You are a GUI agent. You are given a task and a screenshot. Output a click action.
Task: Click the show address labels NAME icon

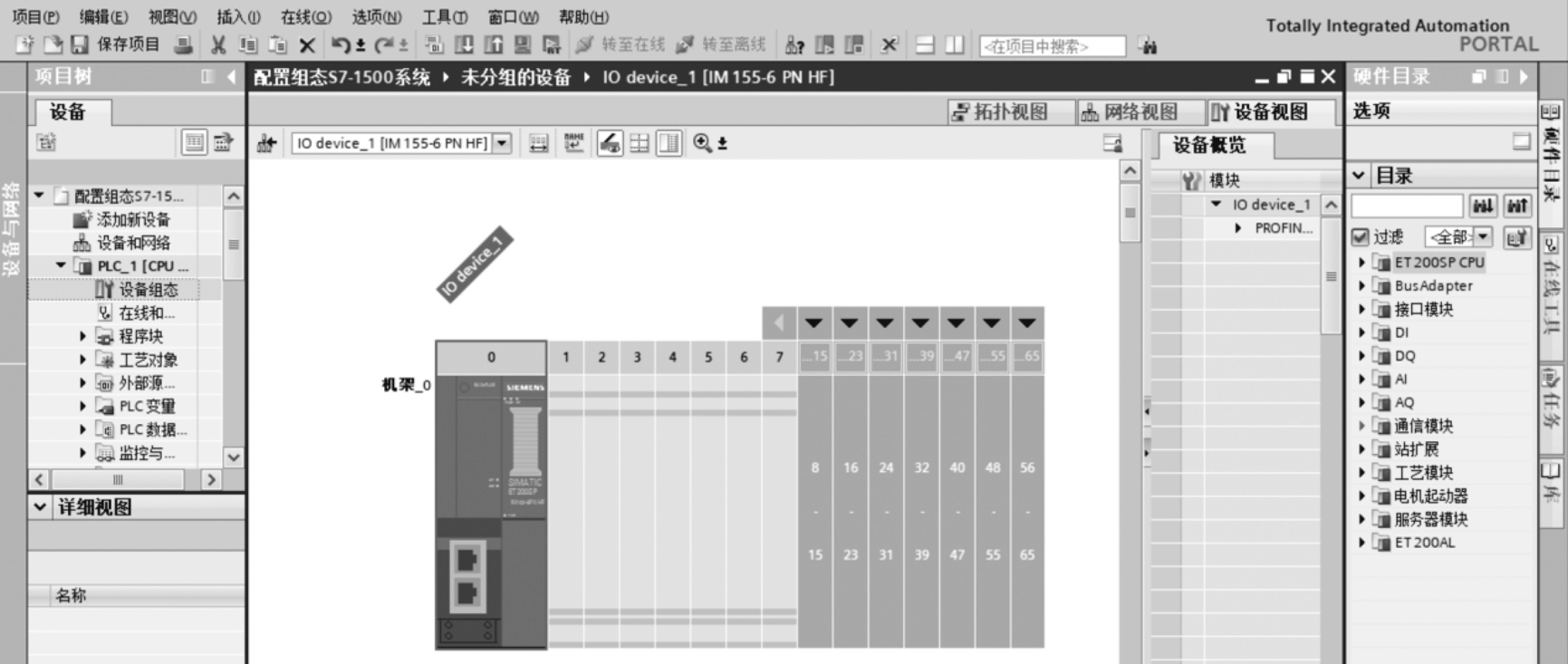tap(573, 143)
